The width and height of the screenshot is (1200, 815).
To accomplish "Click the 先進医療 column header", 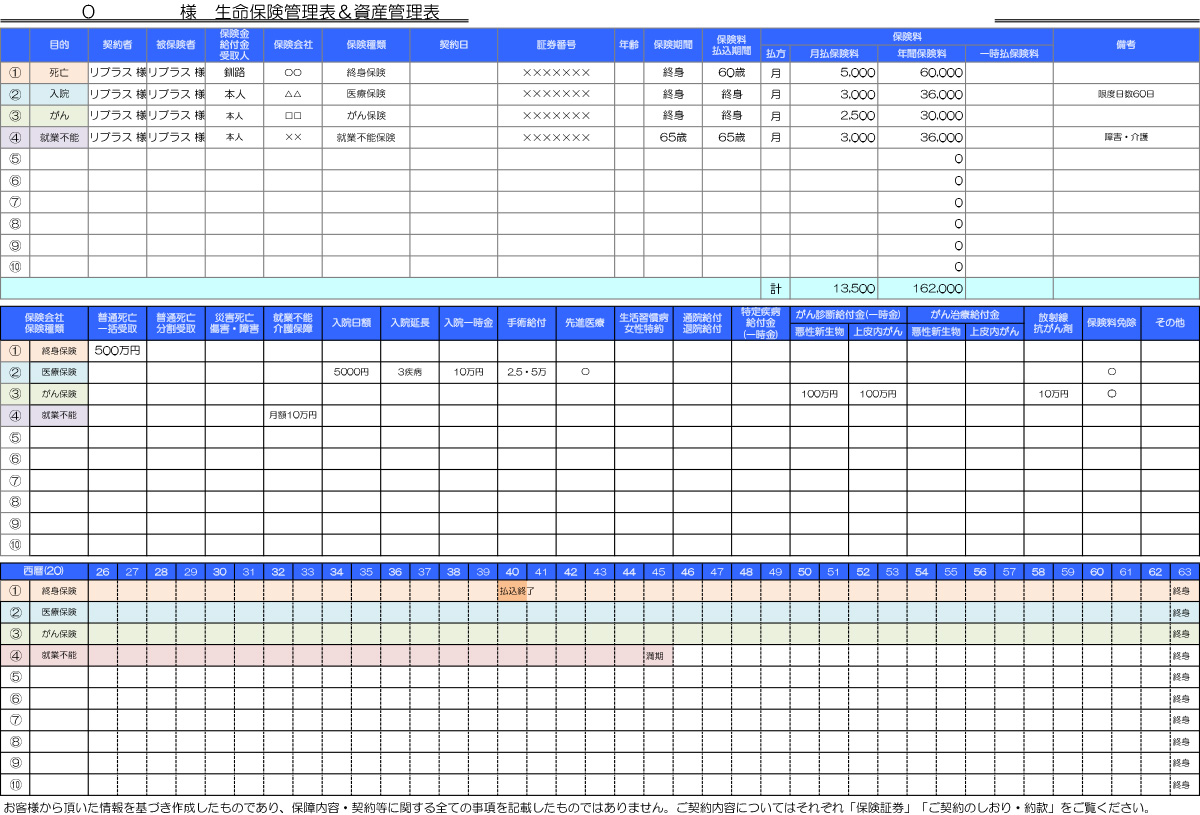I will tap(585, 323).
